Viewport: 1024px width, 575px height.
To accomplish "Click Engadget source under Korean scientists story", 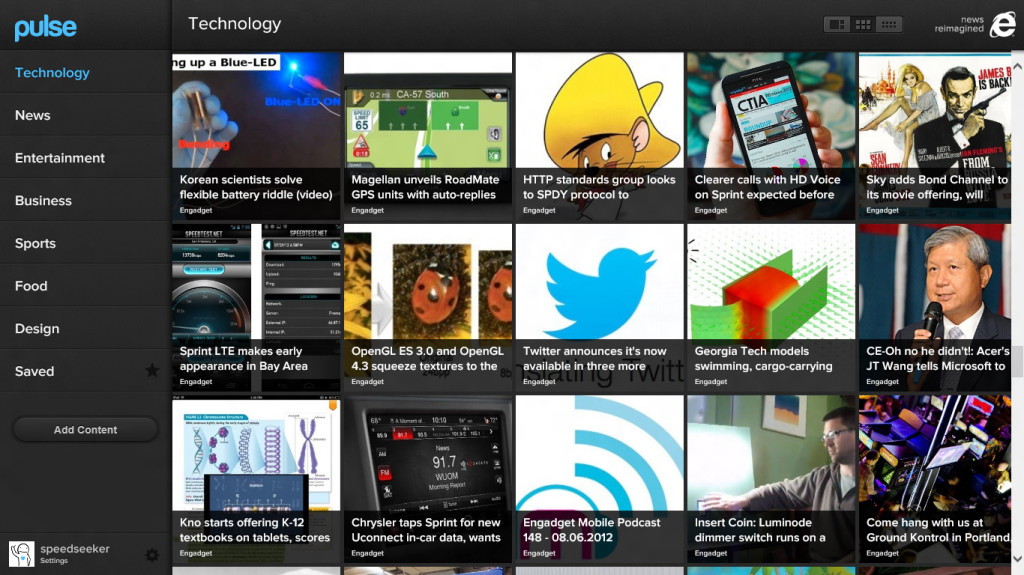I will click(x=196, y=210).
